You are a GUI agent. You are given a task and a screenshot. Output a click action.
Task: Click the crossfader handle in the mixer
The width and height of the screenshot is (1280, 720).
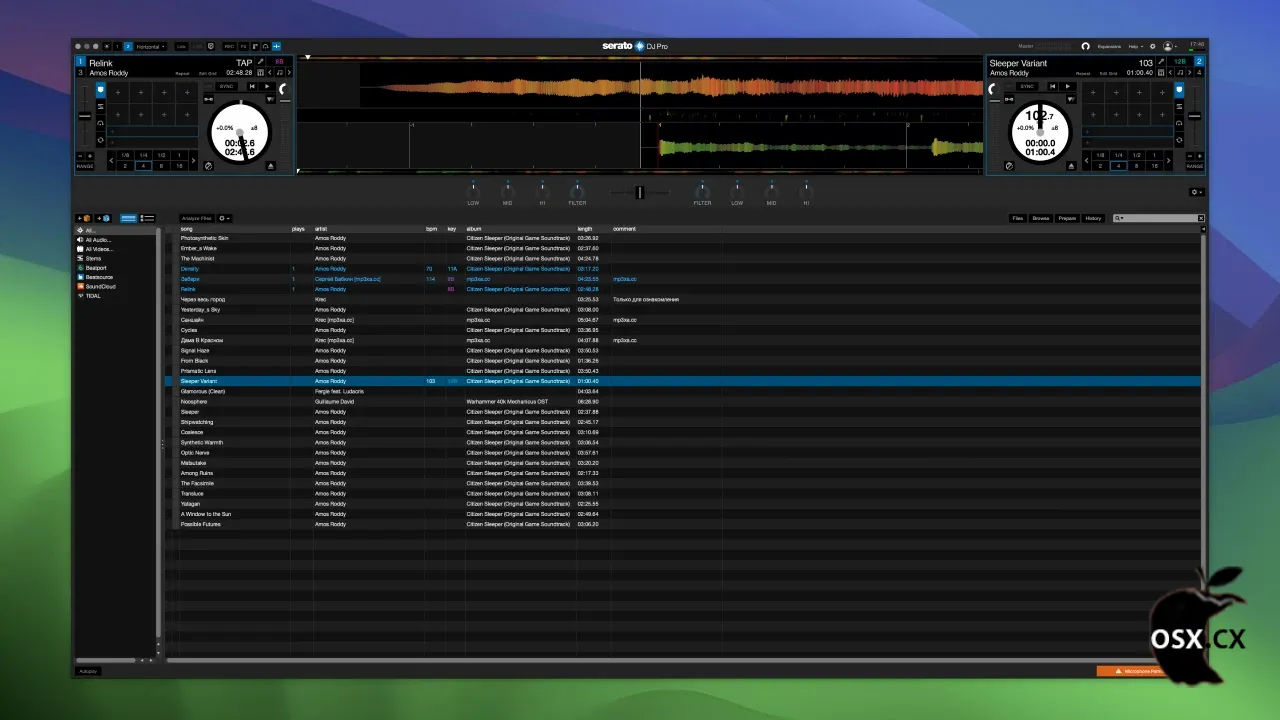(639, 192)
